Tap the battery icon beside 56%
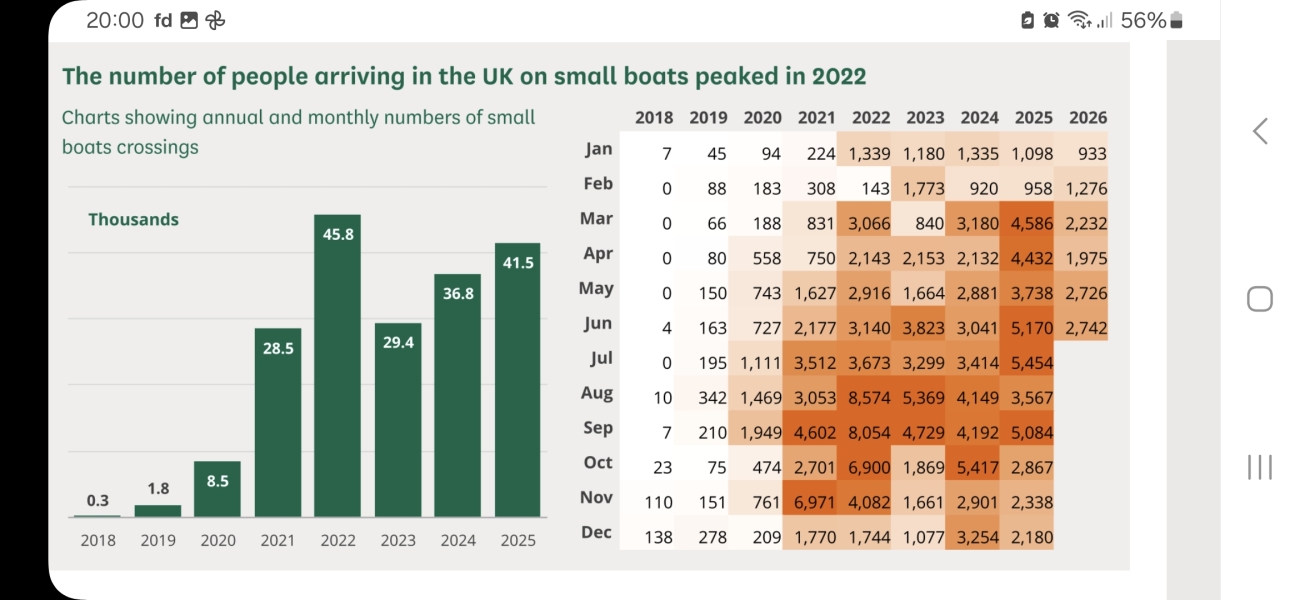The height and width of the screenshot is (600, 1300). 1176,20
